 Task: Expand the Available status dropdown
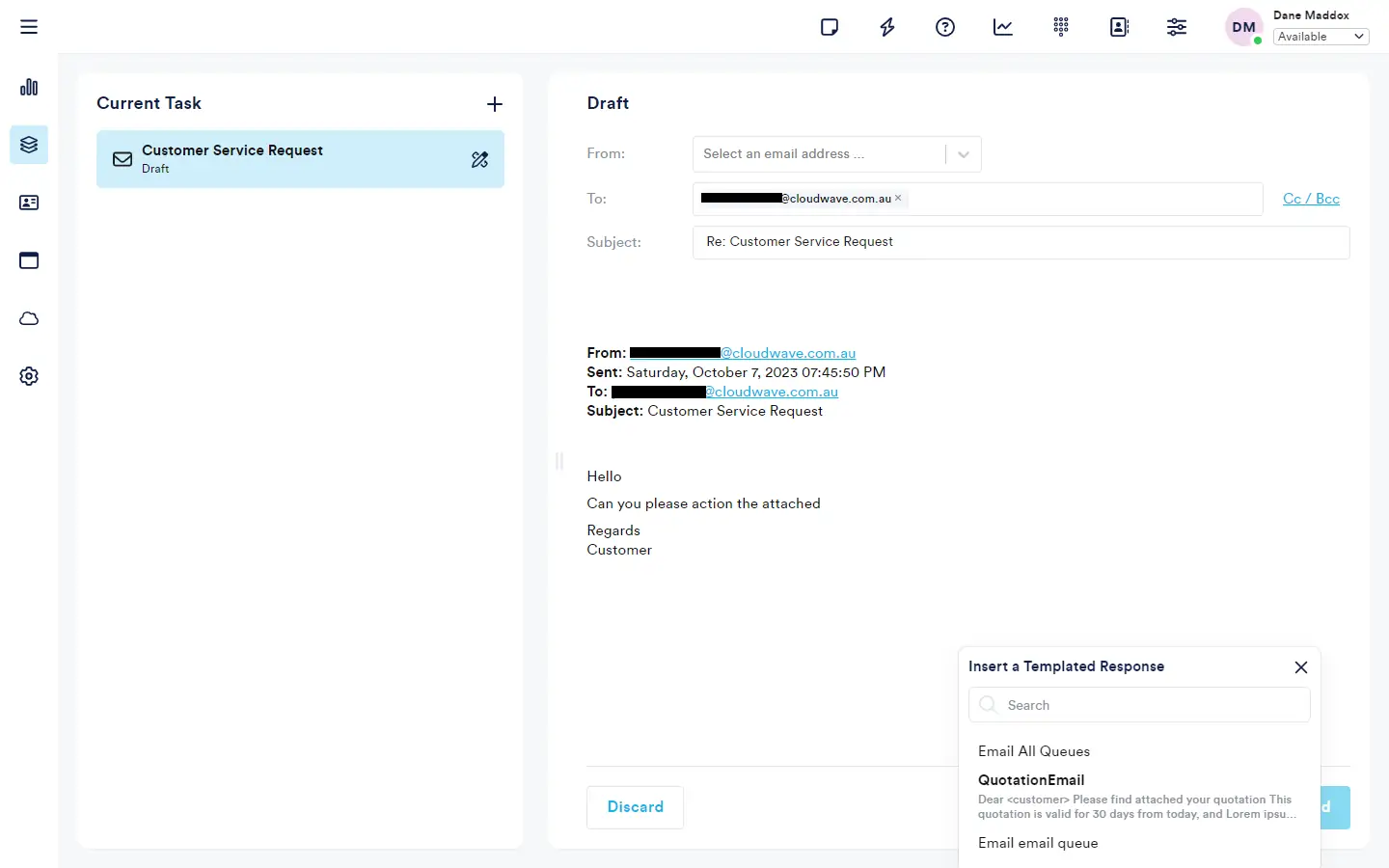click(x=1321, y=37)
